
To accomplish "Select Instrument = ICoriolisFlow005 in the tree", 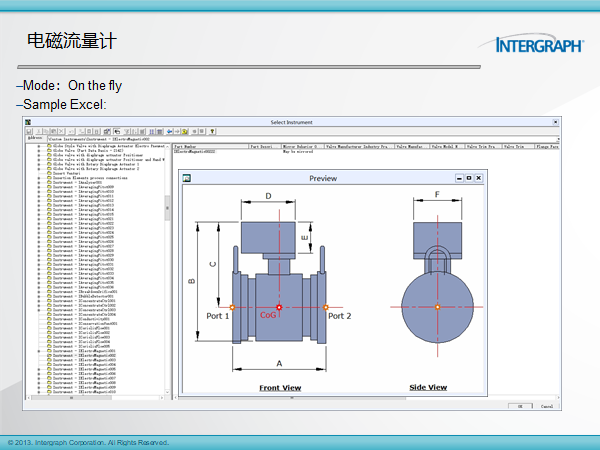I will tap(82, 346).
